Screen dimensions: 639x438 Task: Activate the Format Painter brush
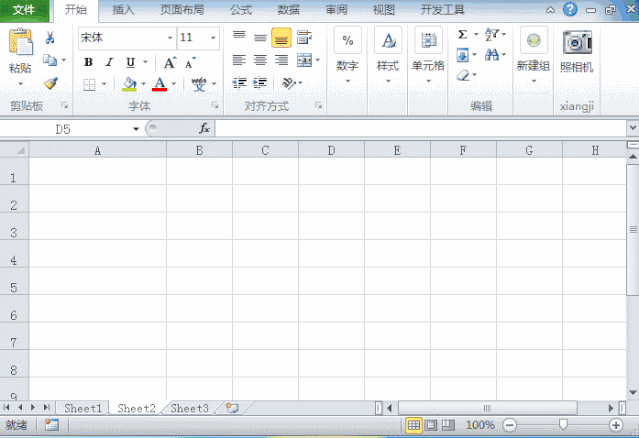point(51,84)
